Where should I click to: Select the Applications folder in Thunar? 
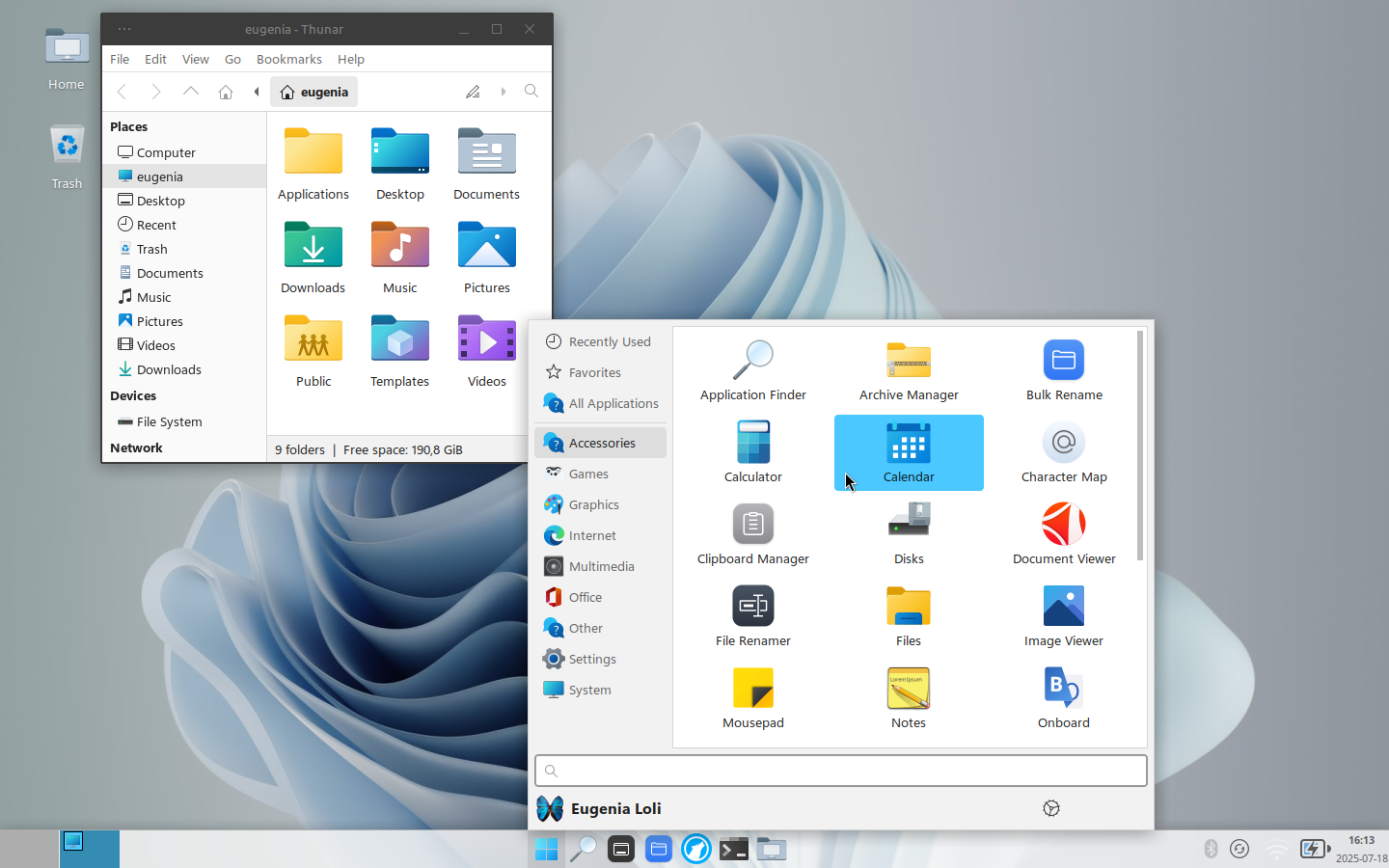coord(313,165)
